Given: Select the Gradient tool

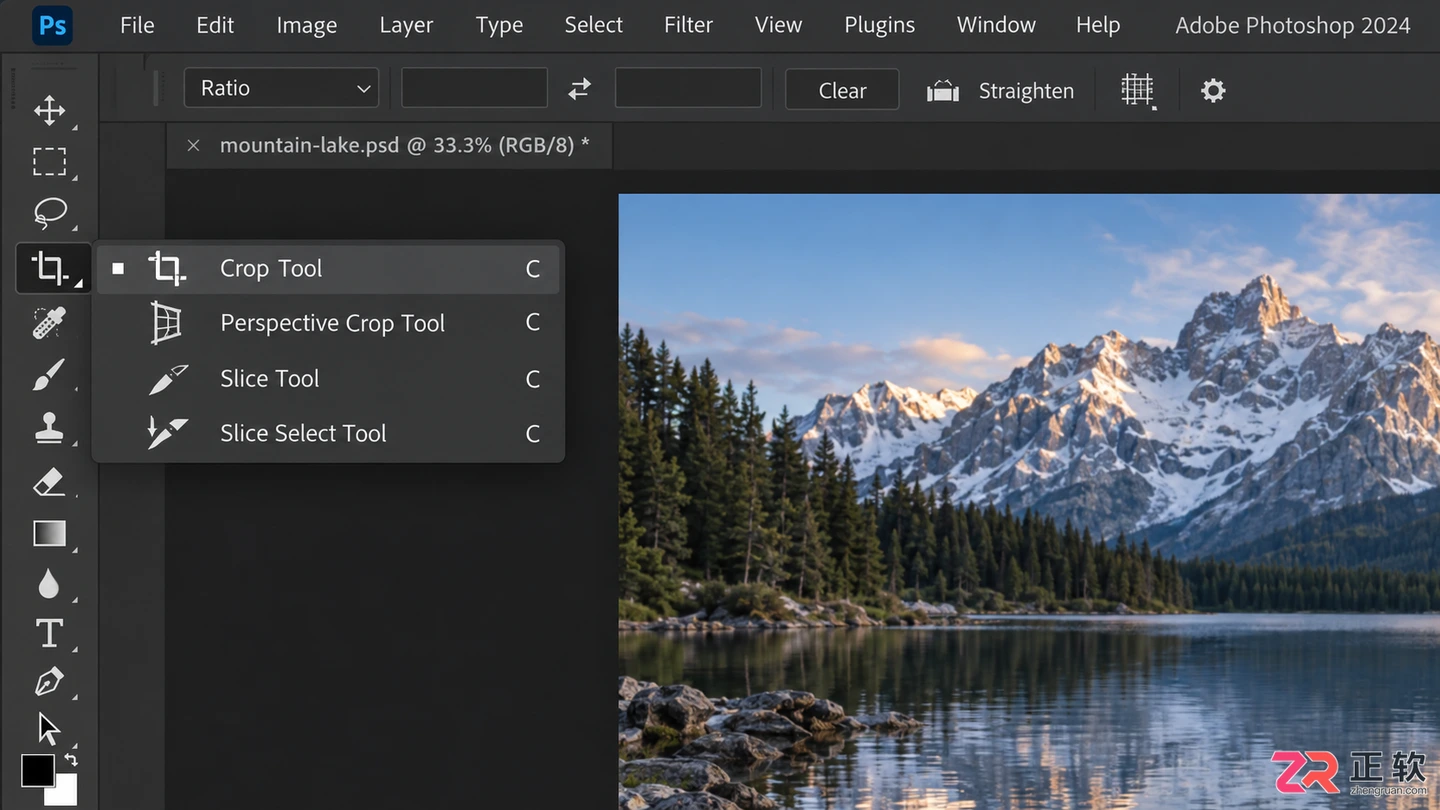Looking at the screenshot, I should [x=49, y=534].
